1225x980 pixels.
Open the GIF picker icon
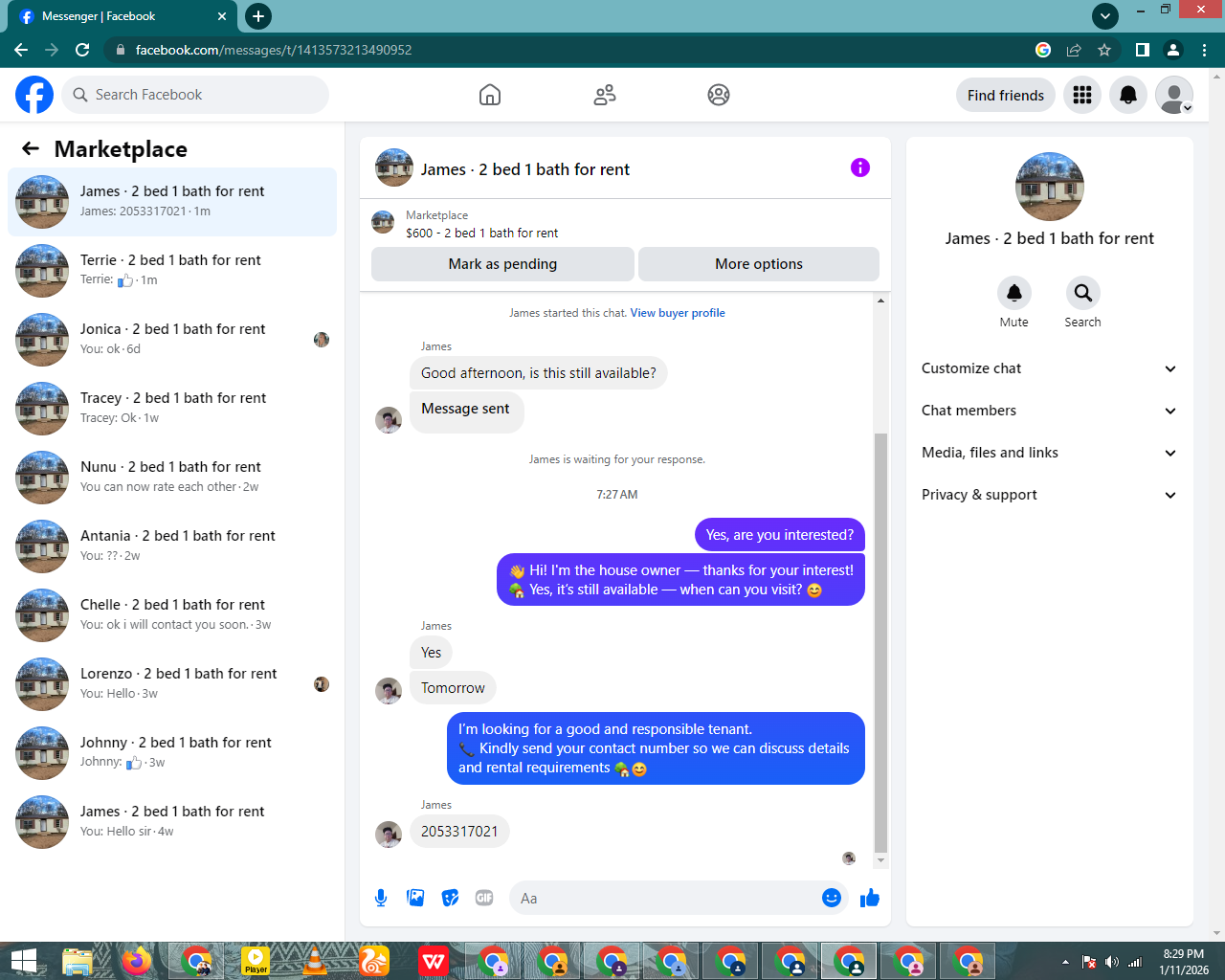pyautogui.click(x=484, y=898)
